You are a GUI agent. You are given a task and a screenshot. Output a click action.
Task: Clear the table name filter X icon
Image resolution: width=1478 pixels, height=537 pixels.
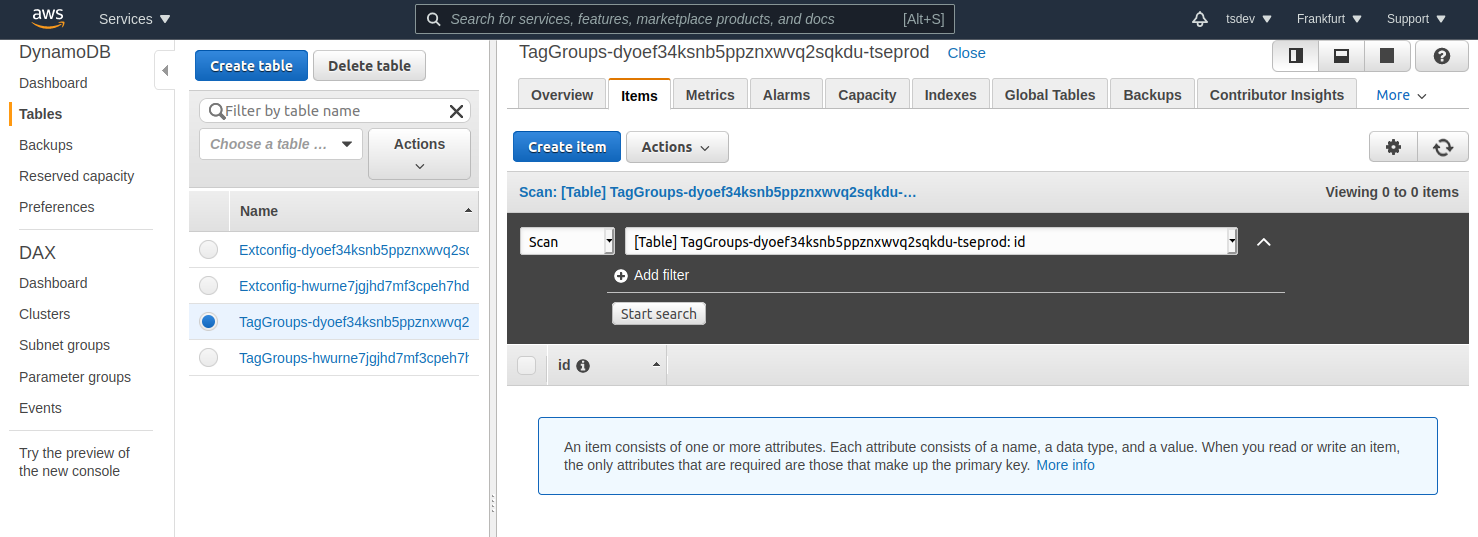[x=456, y=111]
